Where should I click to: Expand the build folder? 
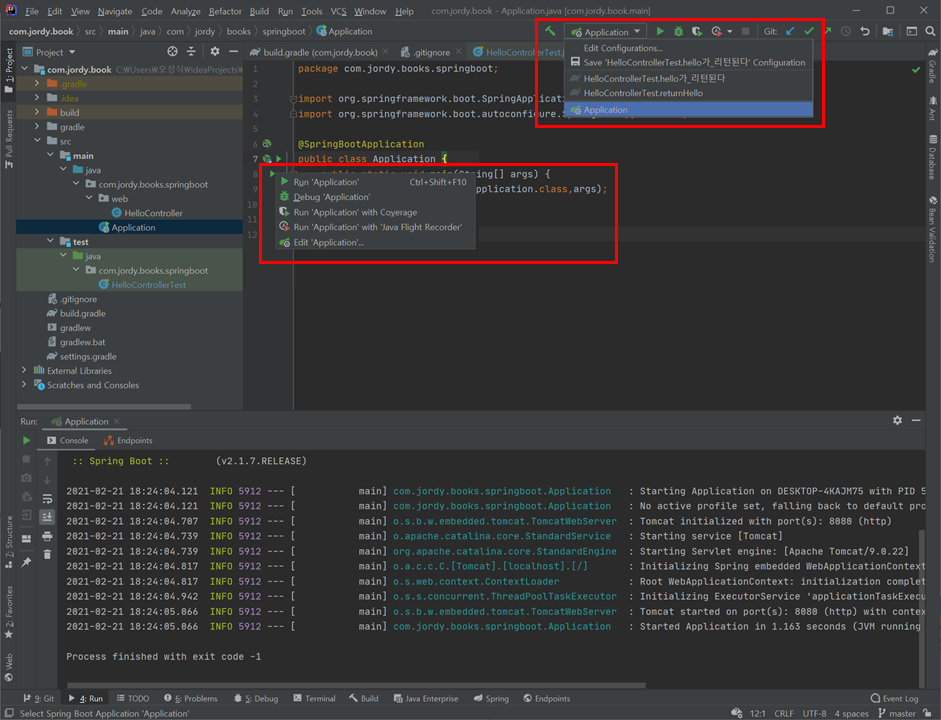37,112
